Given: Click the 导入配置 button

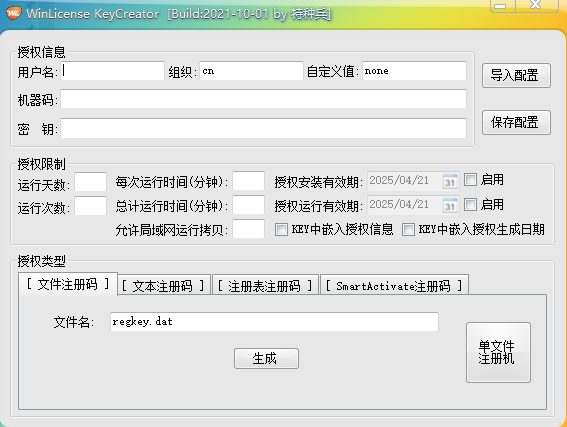Looking at the screenshot, I should pos(516,76).
